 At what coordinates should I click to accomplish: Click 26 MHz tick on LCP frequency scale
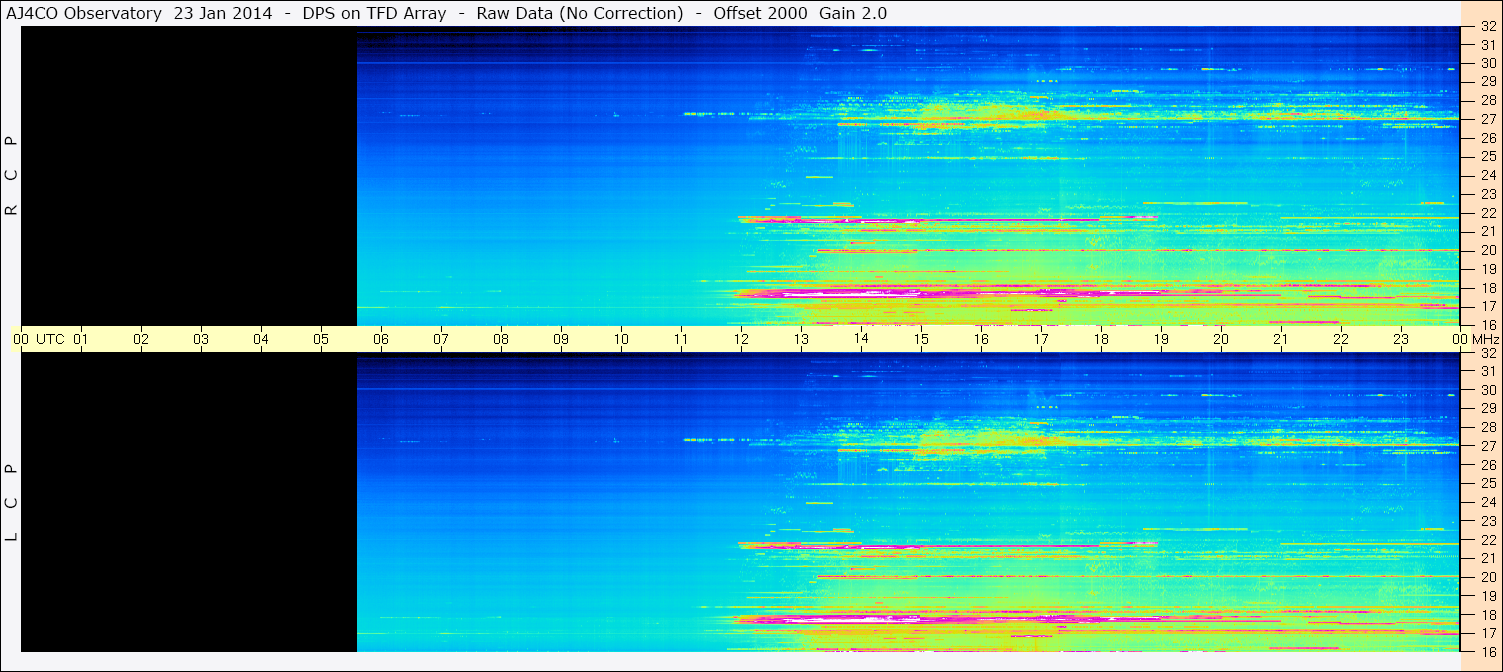1488,464
